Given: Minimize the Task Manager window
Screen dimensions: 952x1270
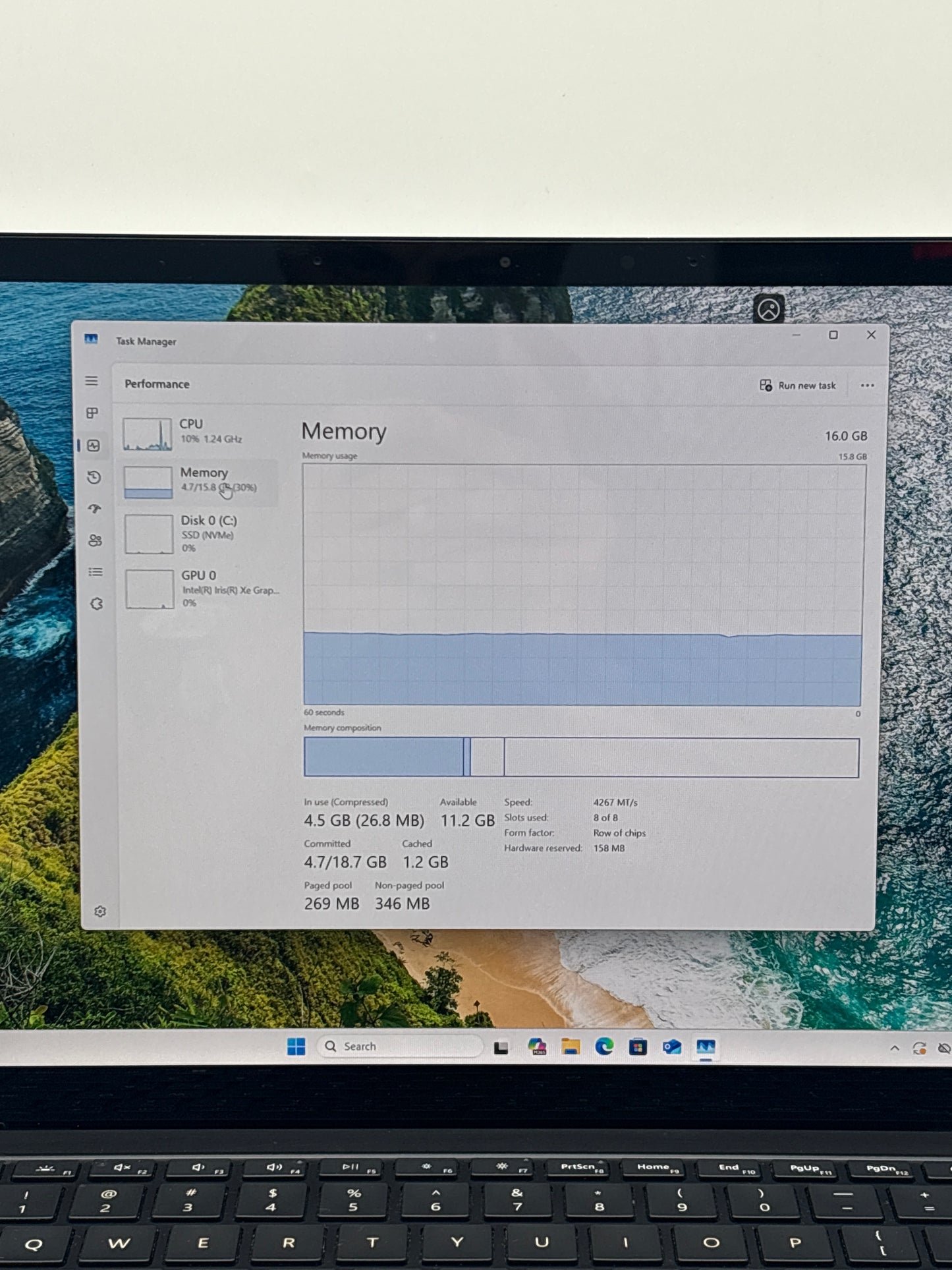Looking at the screenshot, I should (x=797, y=335).
